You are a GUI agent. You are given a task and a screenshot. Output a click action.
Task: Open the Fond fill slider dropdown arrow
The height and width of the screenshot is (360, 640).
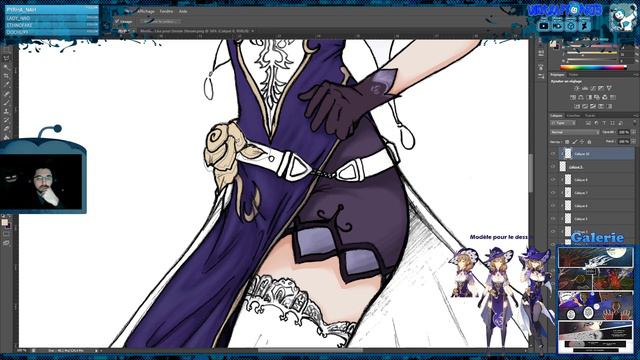[x=633, y=142]
